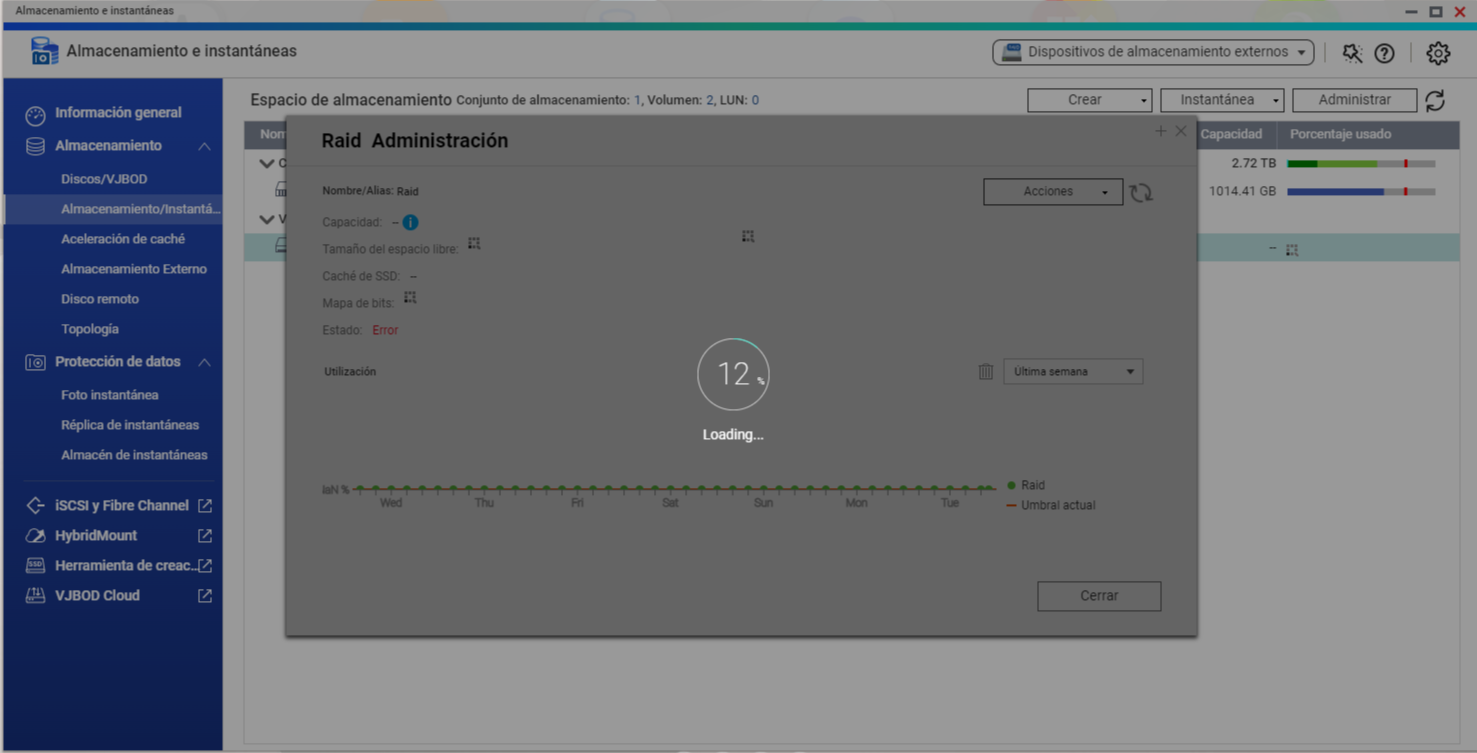
Task: Open Aceleración de caché page
Action: click(x=123, y=239)
